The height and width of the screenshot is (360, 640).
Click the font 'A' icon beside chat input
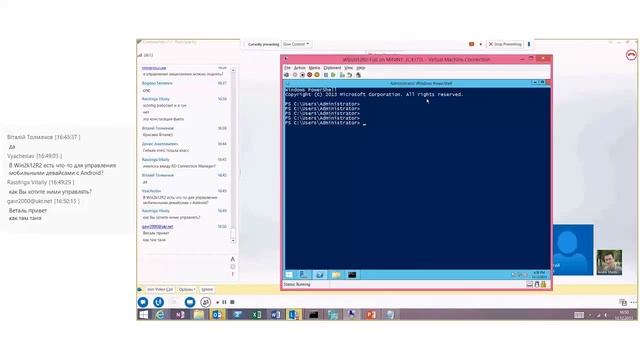pyautogui.click(x=233, y=259)
